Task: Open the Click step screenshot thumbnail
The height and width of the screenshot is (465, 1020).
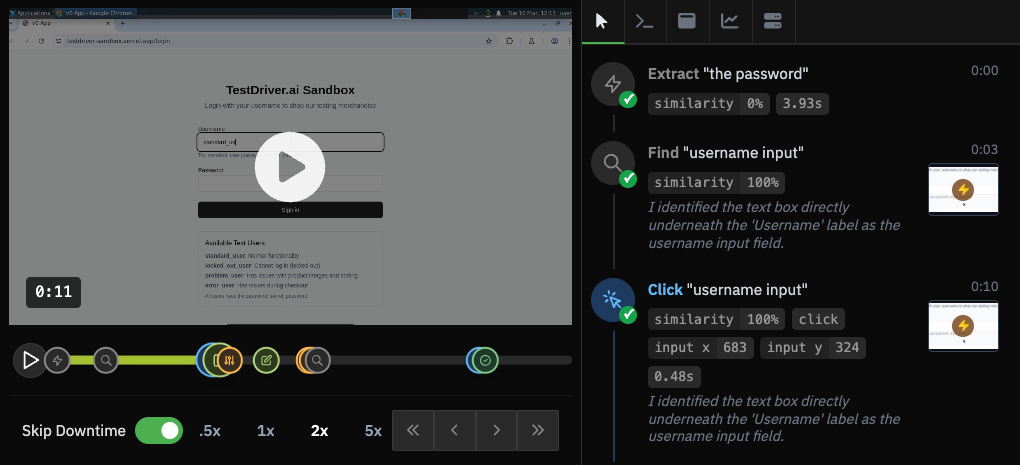Action: click(x=963, y=326)
